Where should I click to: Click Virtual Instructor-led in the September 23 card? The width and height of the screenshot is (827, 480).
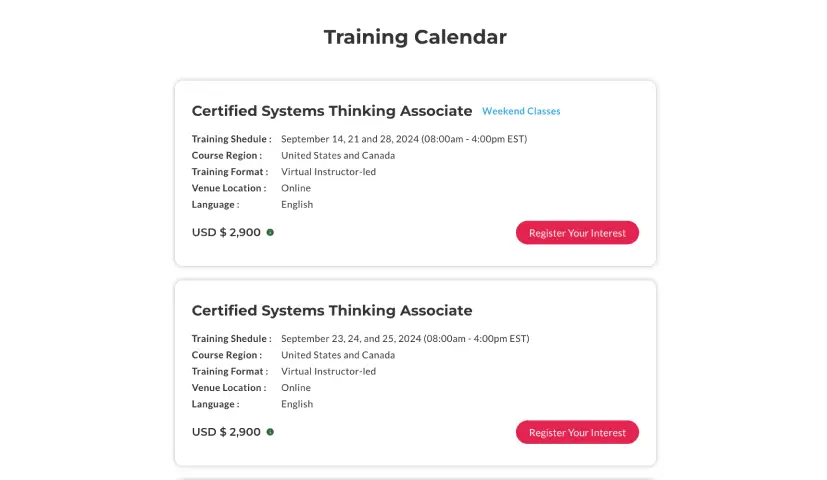[328, 371]
